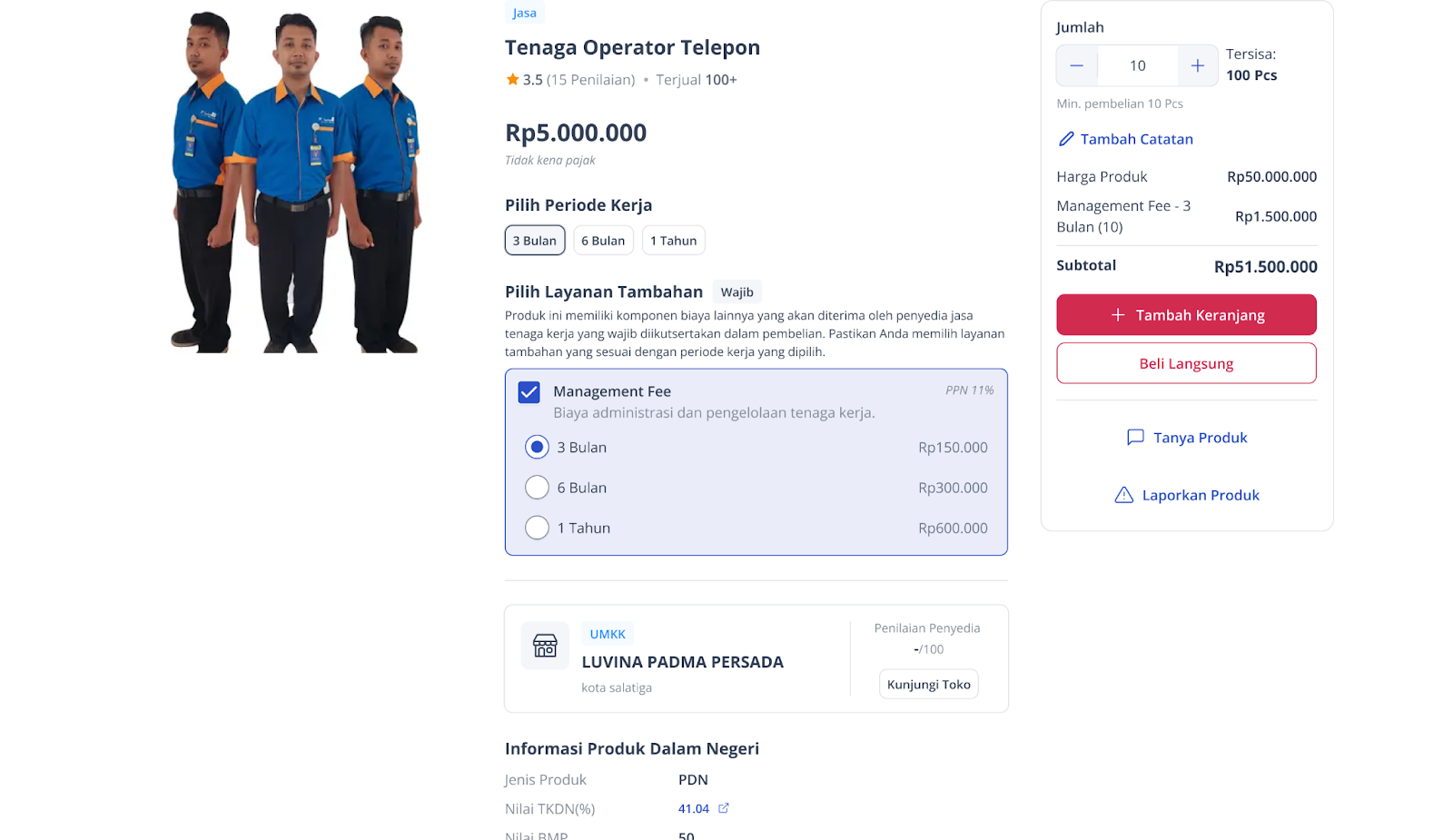The width and height of the screenshot is (1453, 840).
Task: Click the store icon of LUVINA PADMA PERSADA
Action: point(545,646)
